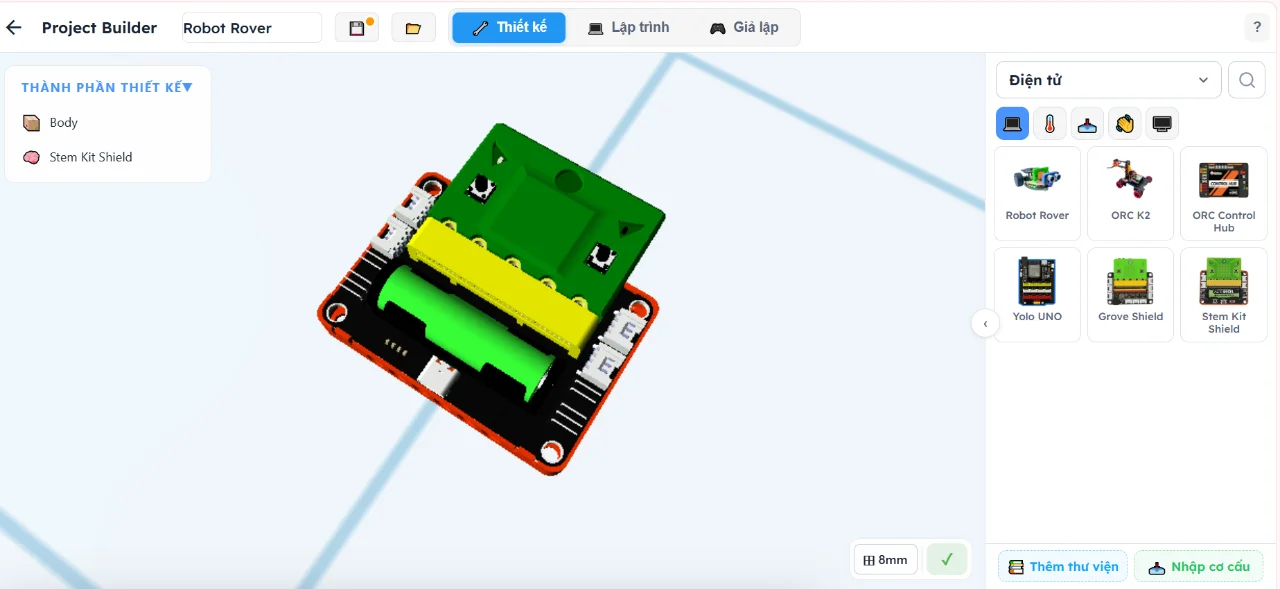Screen dimensions: 1280x589
Task: Select the mechanism category icon
Action: click(x=1087, y=124)
